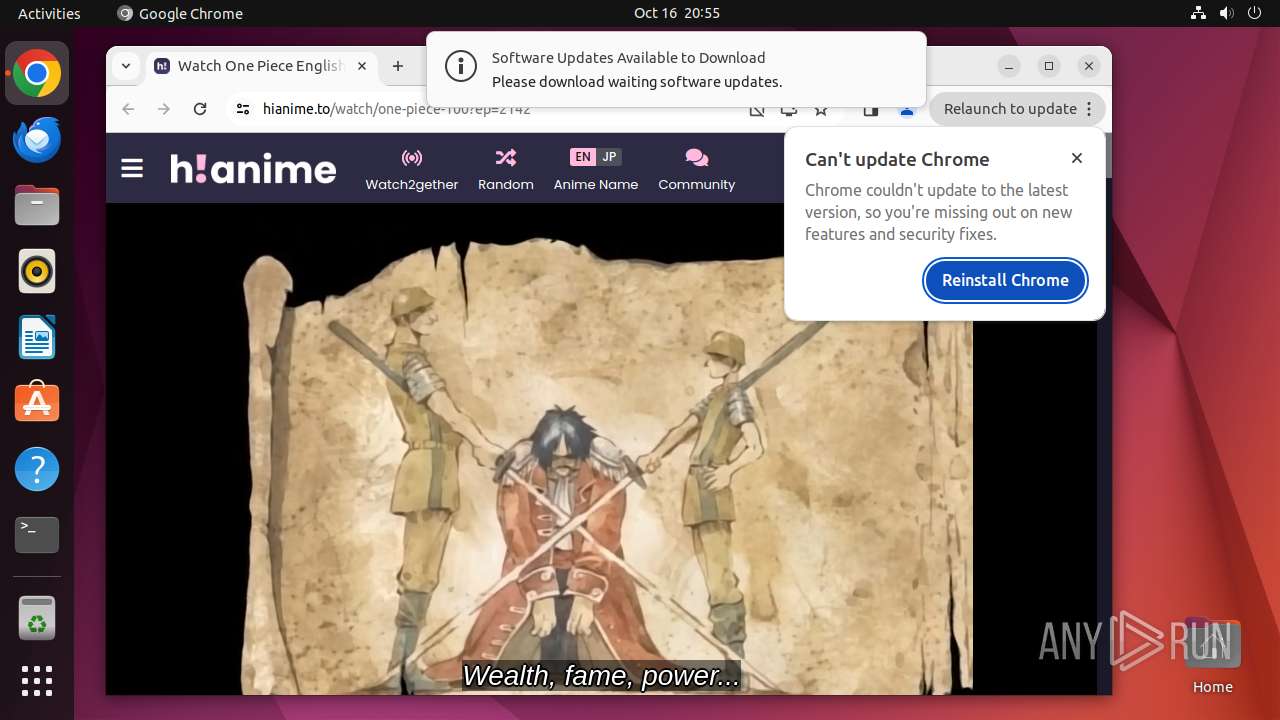View site information for hianime.to
The height and width of the screenshot is (720, 1280).
(243, 109)
